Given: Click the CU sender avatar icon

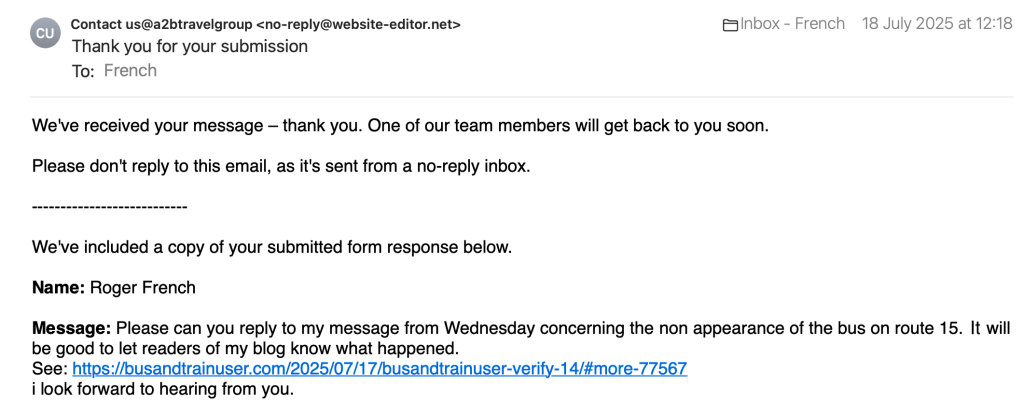Looking at the screenshot, I should pyautogui.click(x=47, y=32).
